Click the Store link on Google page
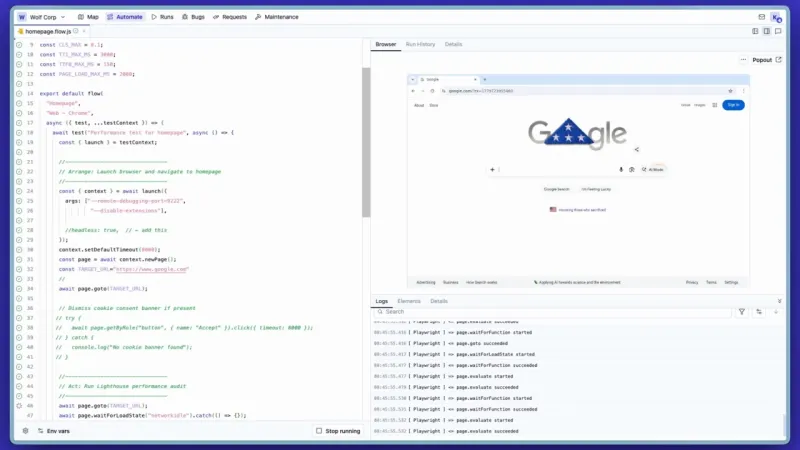 (x=434, y=106)
